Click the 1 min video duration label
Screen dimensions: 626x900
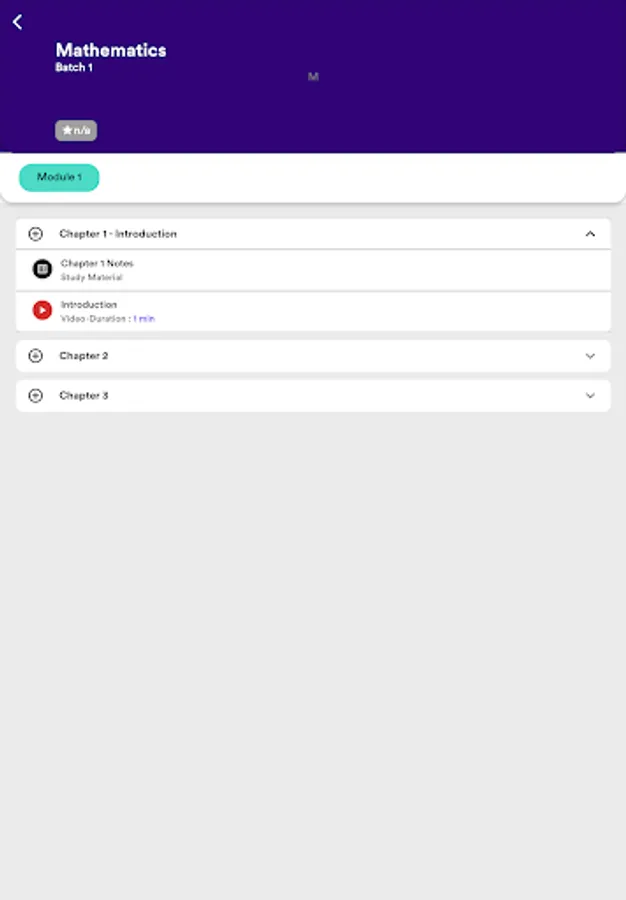[143, 319]
